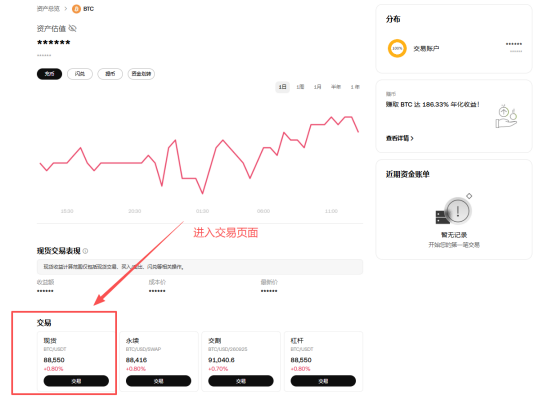The width and height of the screenshot is (554, 401).
Task: Click the +0.70% change in 交割 card
Action: click(218, 369)
